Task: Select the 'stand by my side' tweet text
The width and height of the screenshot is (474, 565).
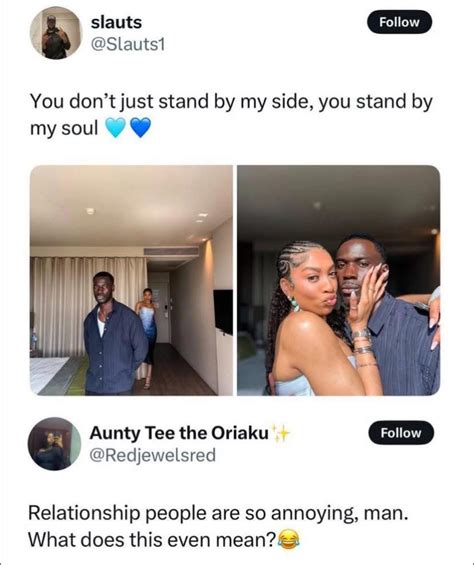Action: point(231,115)
